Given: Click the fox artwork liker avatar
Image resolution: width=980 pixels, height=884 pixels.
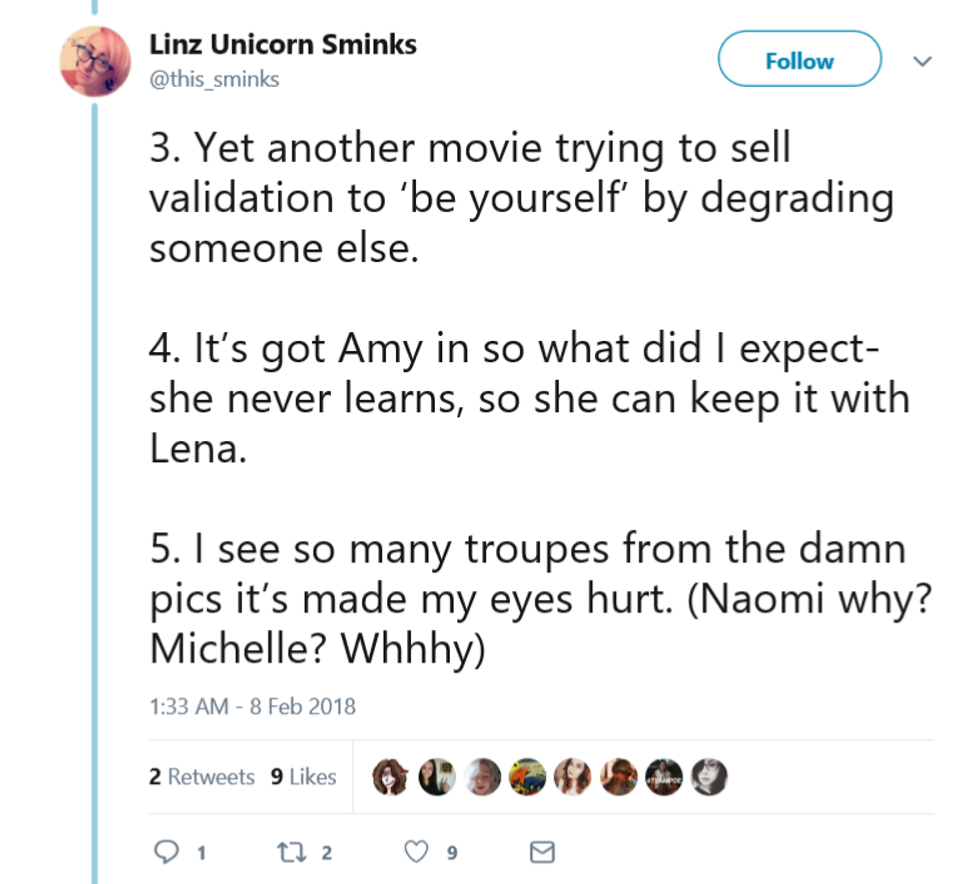Looking at the screenshot, I should [x=525, y=776].
